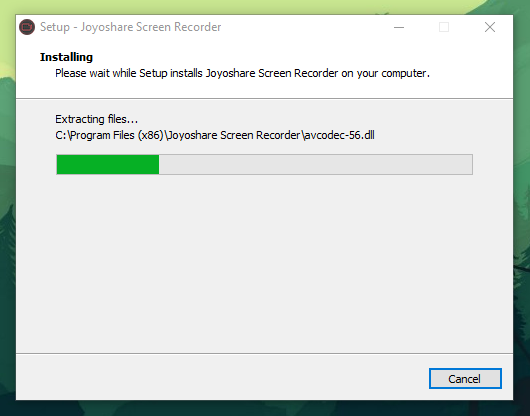
Task: Click 'Program Files (x86)' in the extraction path
Action: pyautogui.click(x=117, y=135)
